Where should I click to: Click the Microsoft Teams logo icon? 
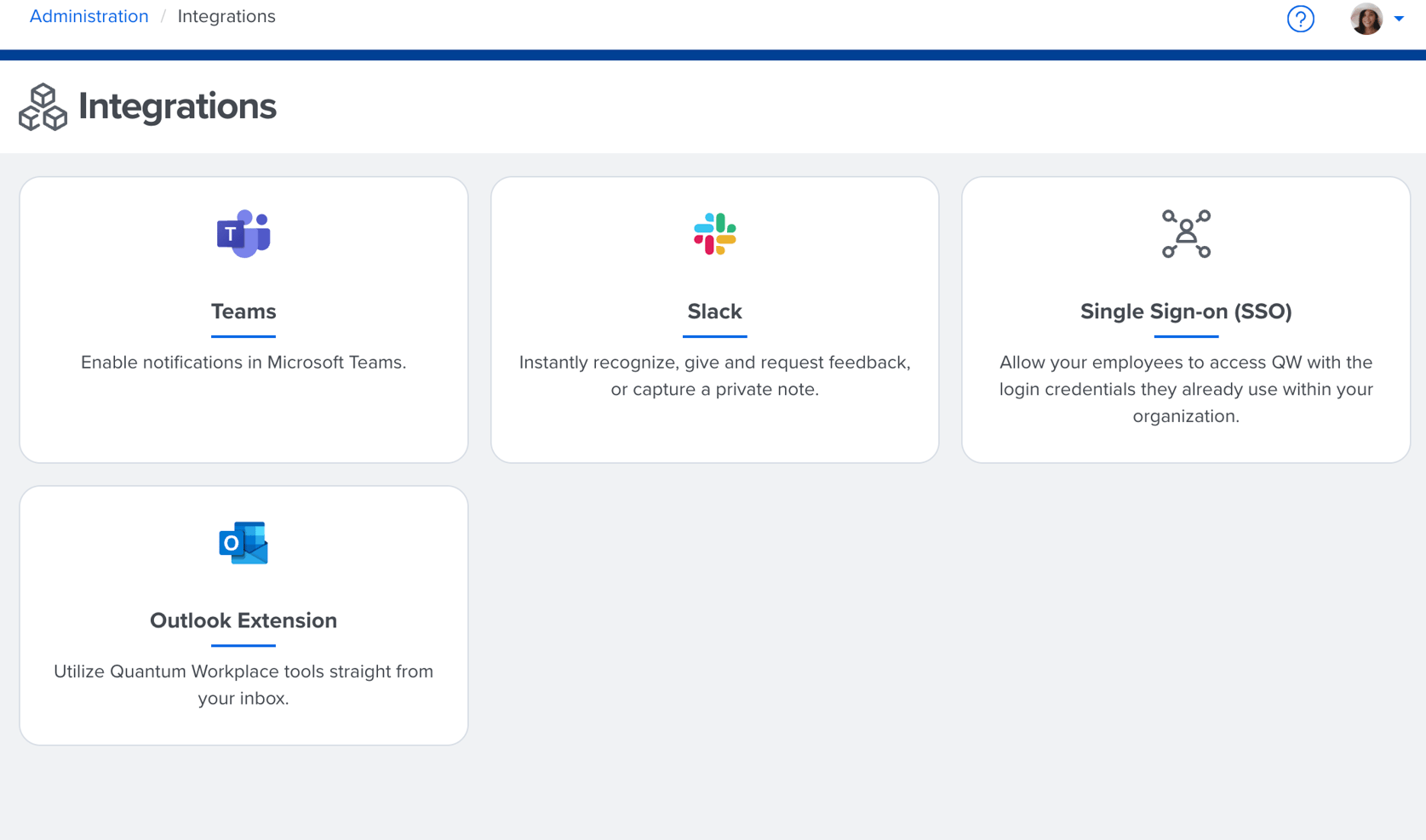point(243,233)
